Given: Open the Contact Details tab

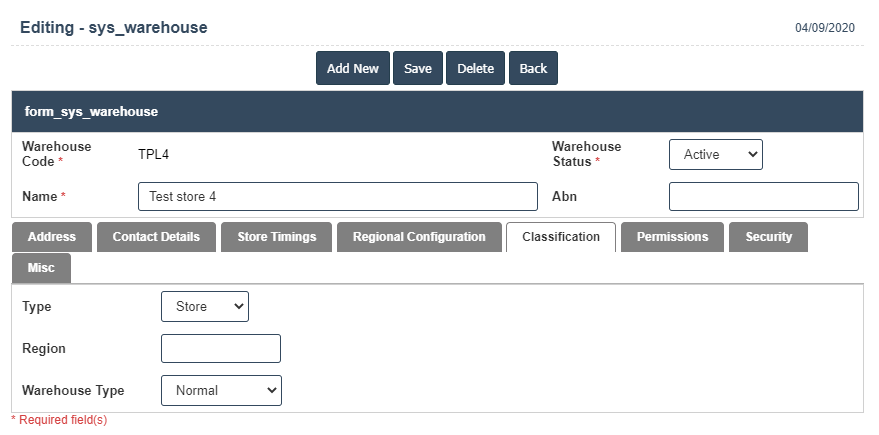Looking at the screenshot, I should coord(156,237).
